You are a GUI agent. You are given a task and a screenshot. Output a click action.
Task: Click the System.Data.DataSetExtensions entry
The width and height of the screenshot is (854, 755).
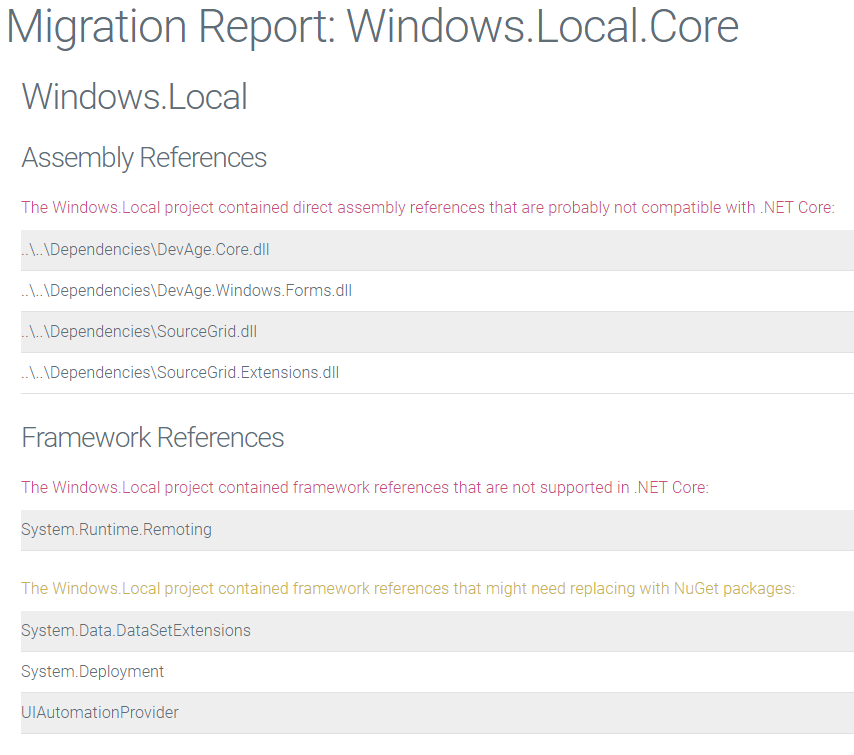click(x=135, y=630)
